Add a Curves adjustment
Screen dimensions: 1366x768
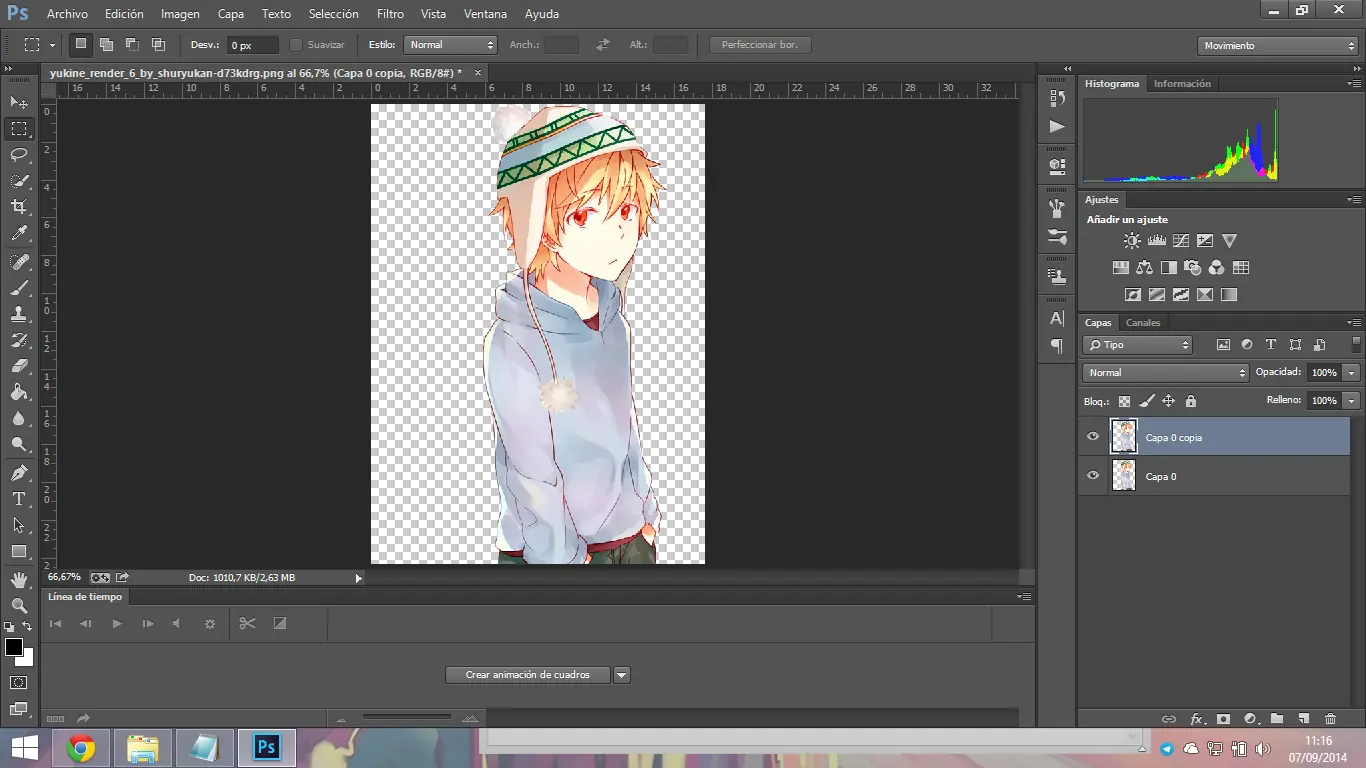1181,241
